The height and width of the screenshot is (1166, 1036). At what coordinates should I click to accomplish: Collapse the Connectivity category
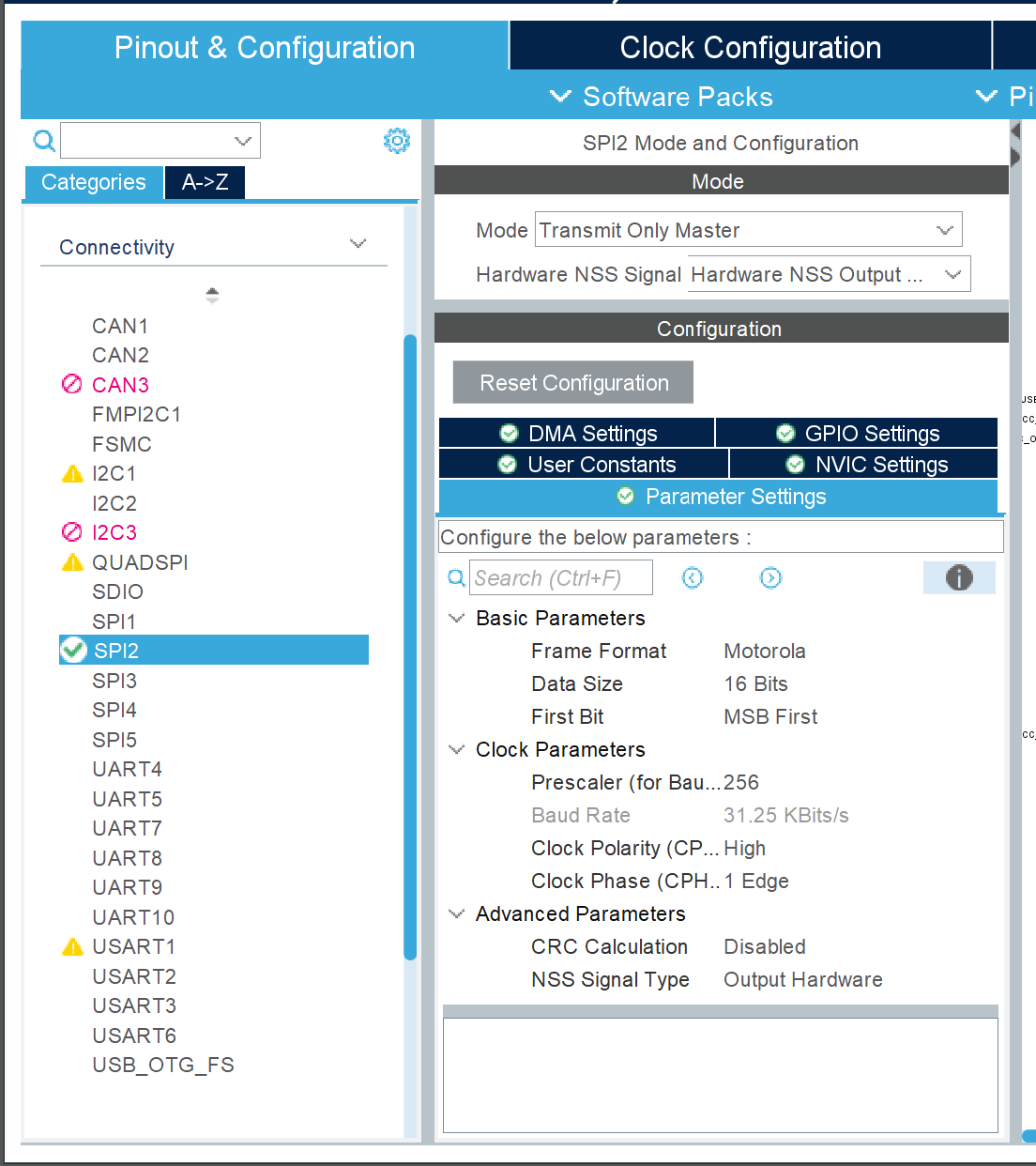click(x=358, y=244)
